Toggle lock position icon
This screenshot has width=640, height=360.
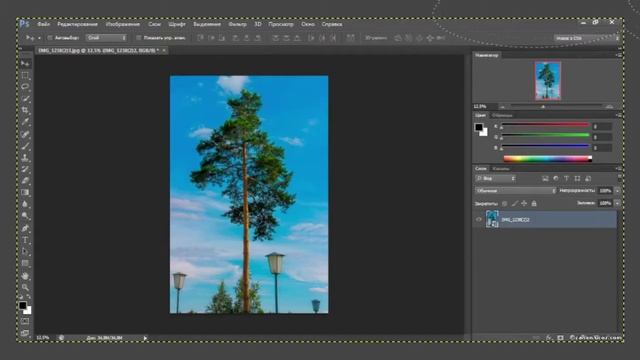pos(524,203)
